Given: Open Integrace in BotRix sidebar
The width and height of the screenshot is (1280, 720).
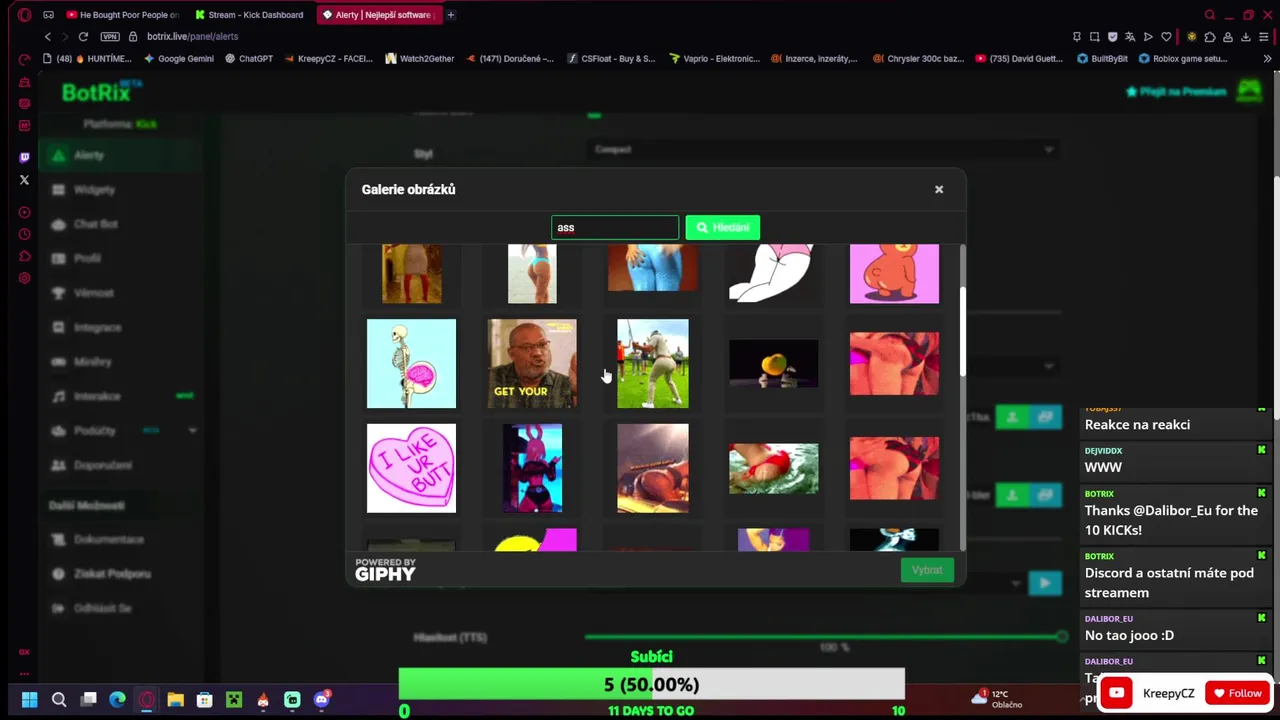Looking at the screenshot, I should [97, 327].
